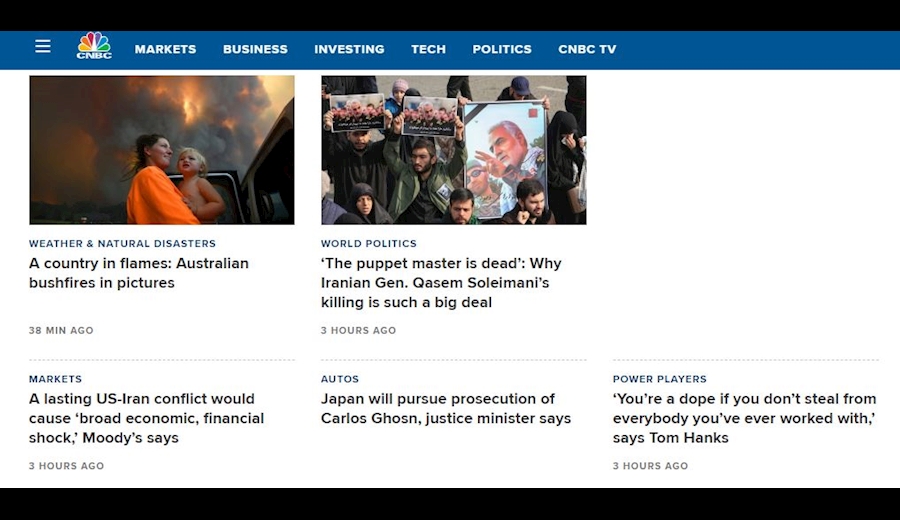Open 'The puppet master is dead' article
Viewport: 900px width, 520px height.
pyautogui.click(x=441, y=283)
